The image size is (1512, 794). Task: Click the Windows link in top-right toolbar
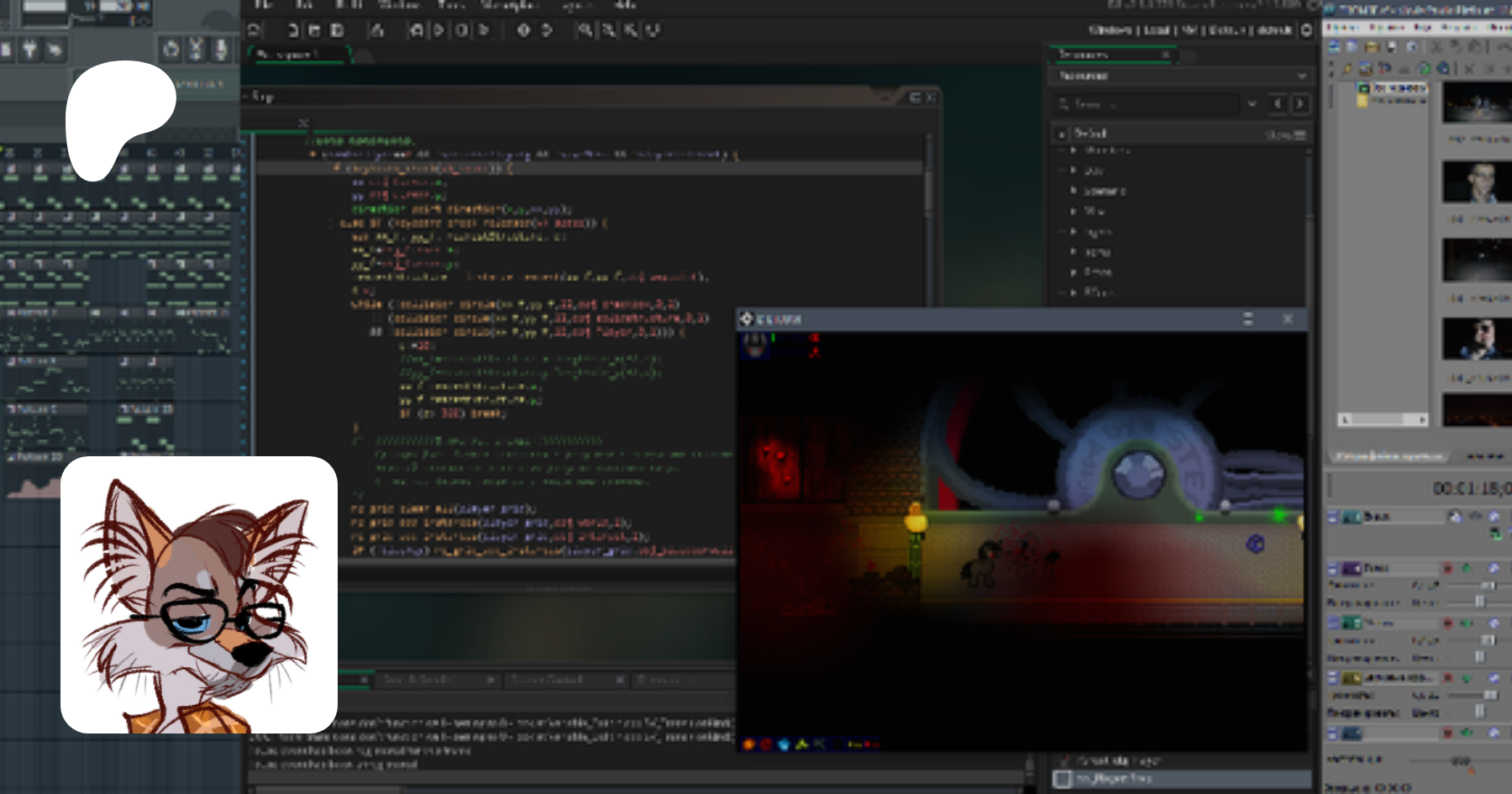(1110, 30)
